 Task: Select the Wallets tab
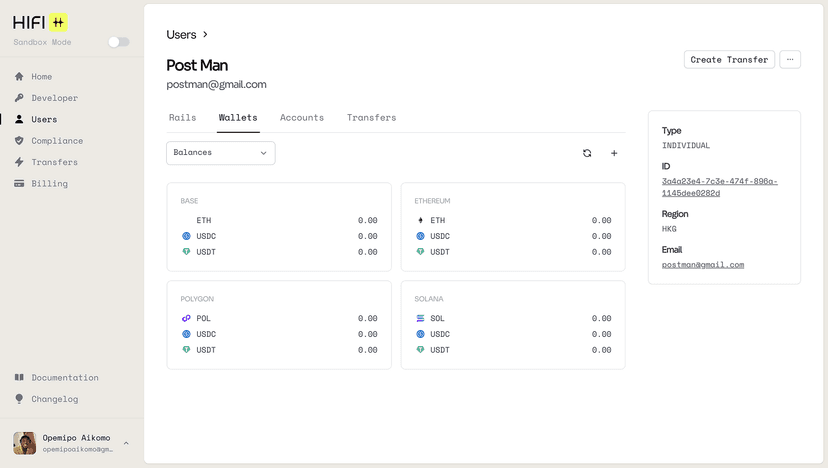[238, 118]
